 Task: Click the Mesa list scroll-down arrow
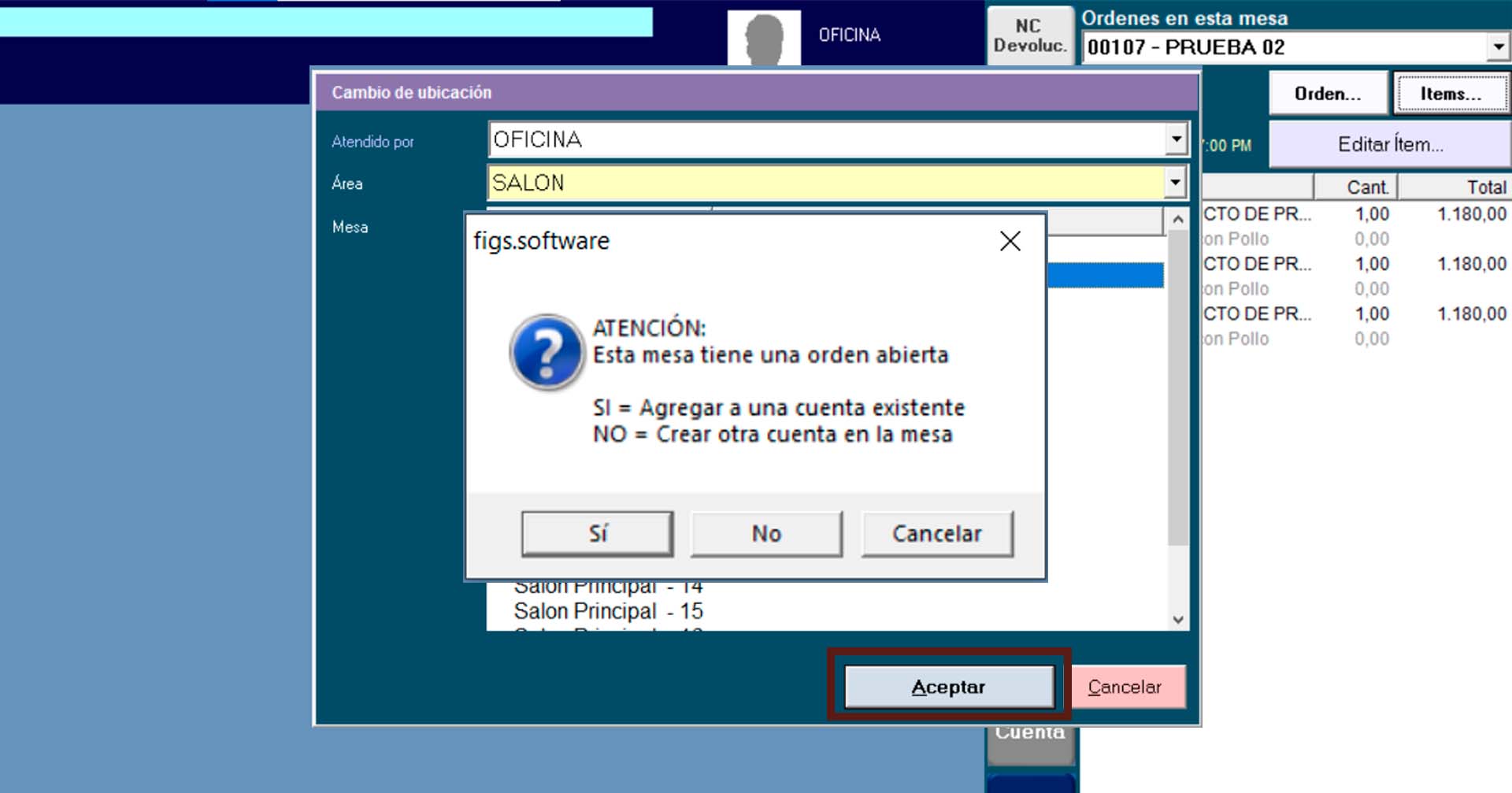tap(1177, 620)
